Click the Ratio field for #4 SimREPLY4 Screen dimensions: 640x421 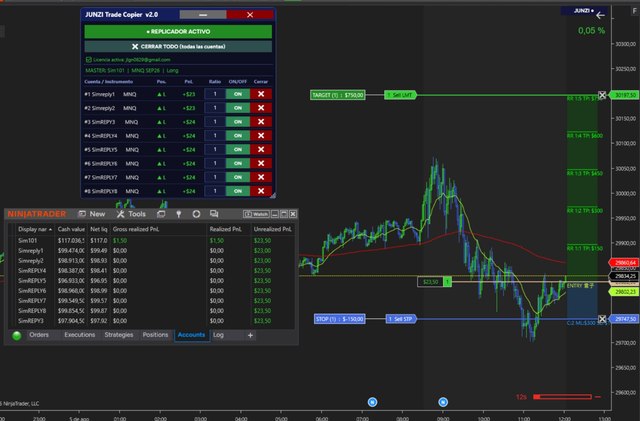pyautogui.click(x=215, y=136)
